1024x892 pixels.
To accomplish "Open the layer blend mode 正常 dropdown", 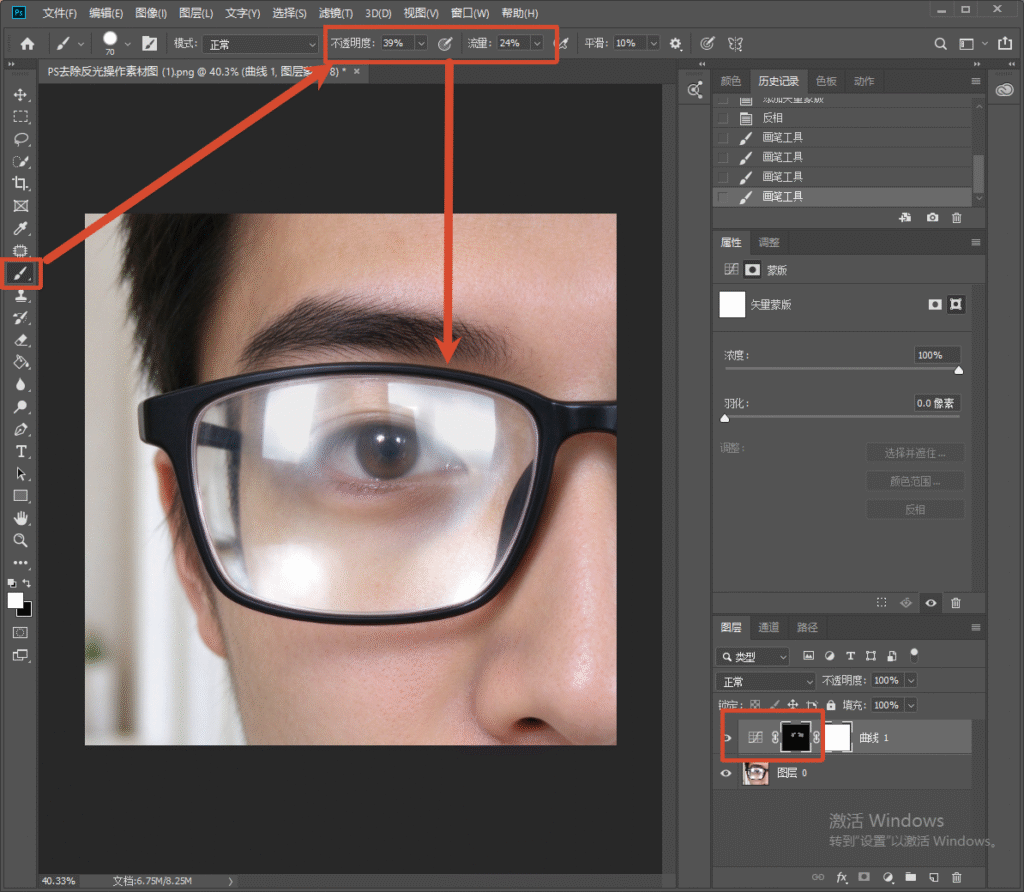I will point(765,682).
